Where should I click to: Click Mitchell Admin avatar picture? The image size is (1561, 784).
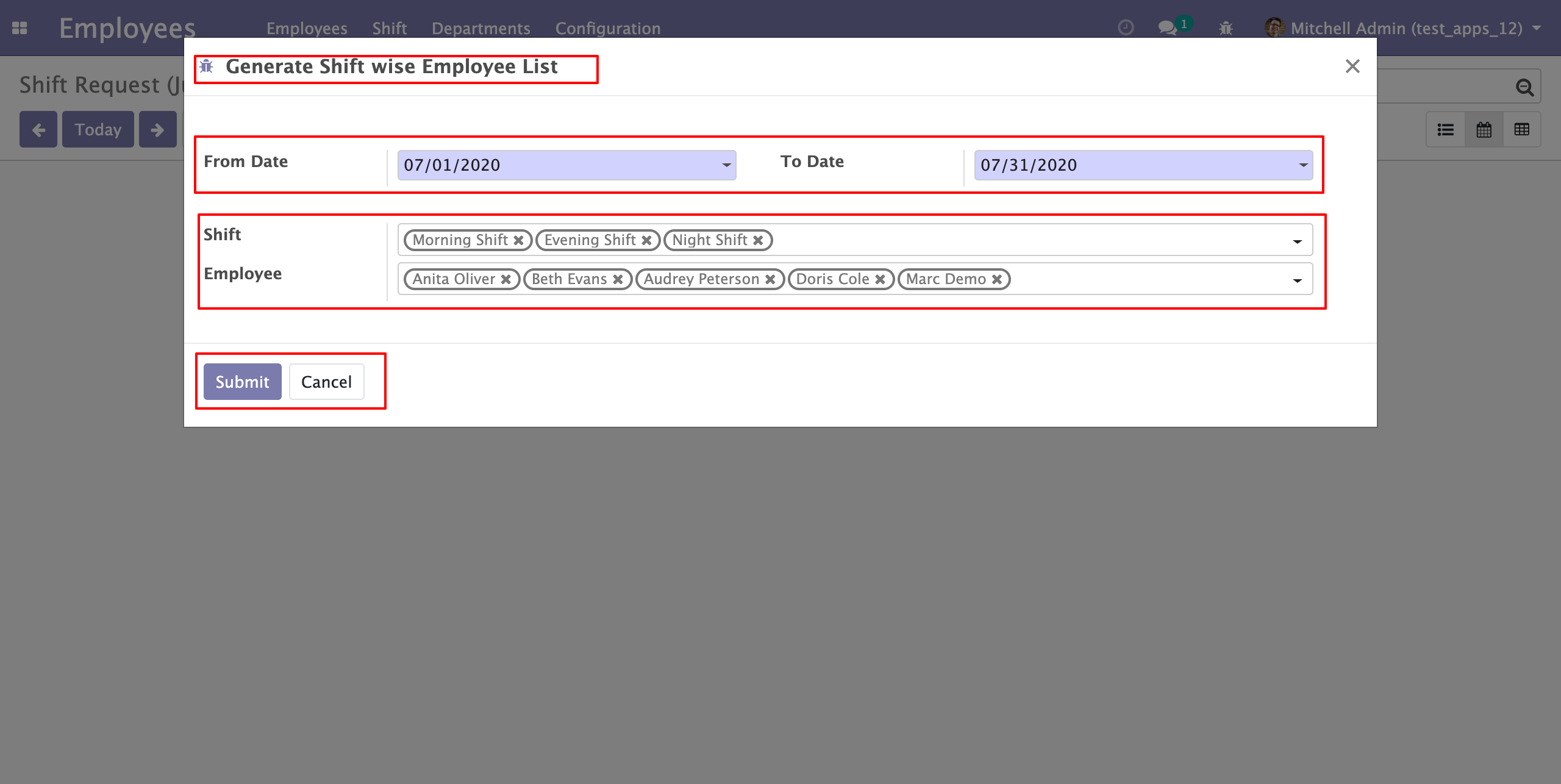1274,28
